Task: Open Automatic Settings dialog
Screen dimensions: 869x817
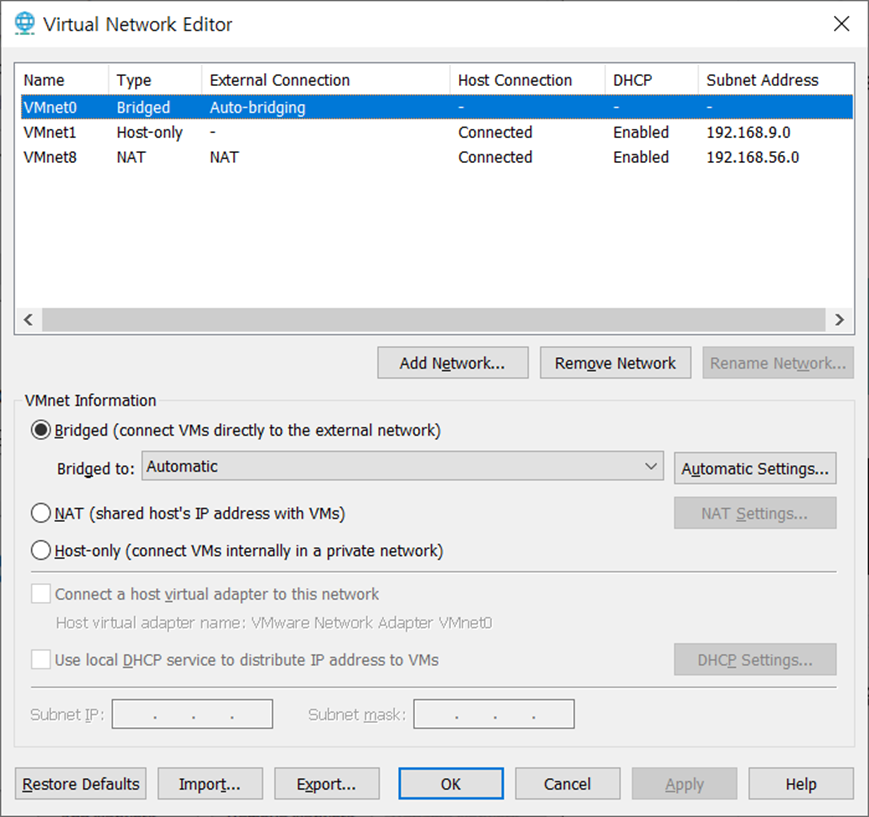Action: click(x=755, y=468)
